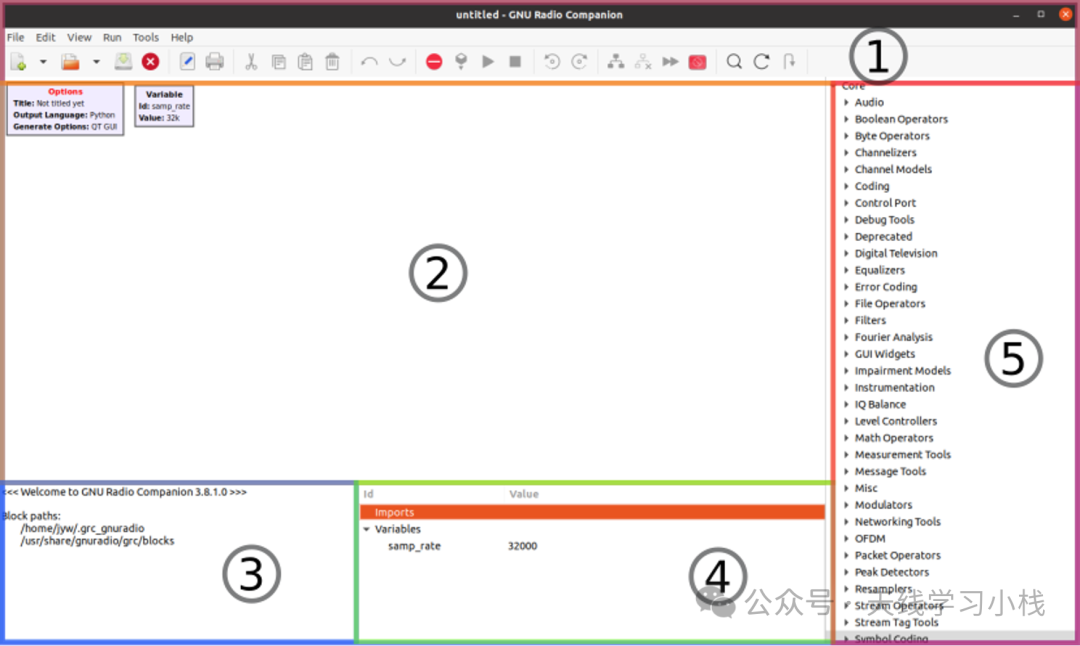Close the flow graph with the red X icon
This screenshot has height=646, width=1080.
[x=150, y=62]
